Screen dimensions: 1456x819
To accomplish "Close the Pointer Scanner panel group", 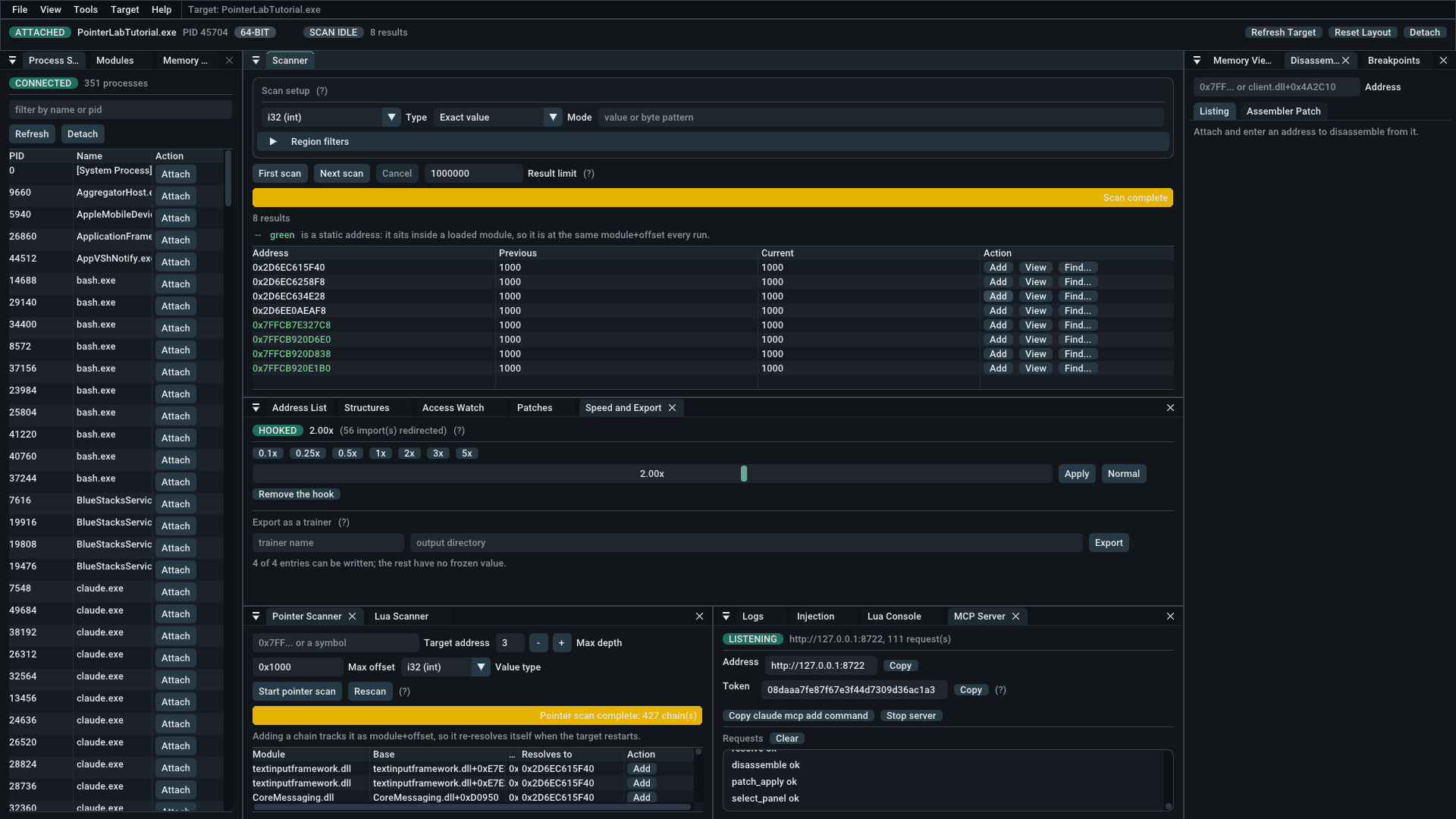I will [x=699, y=617].
